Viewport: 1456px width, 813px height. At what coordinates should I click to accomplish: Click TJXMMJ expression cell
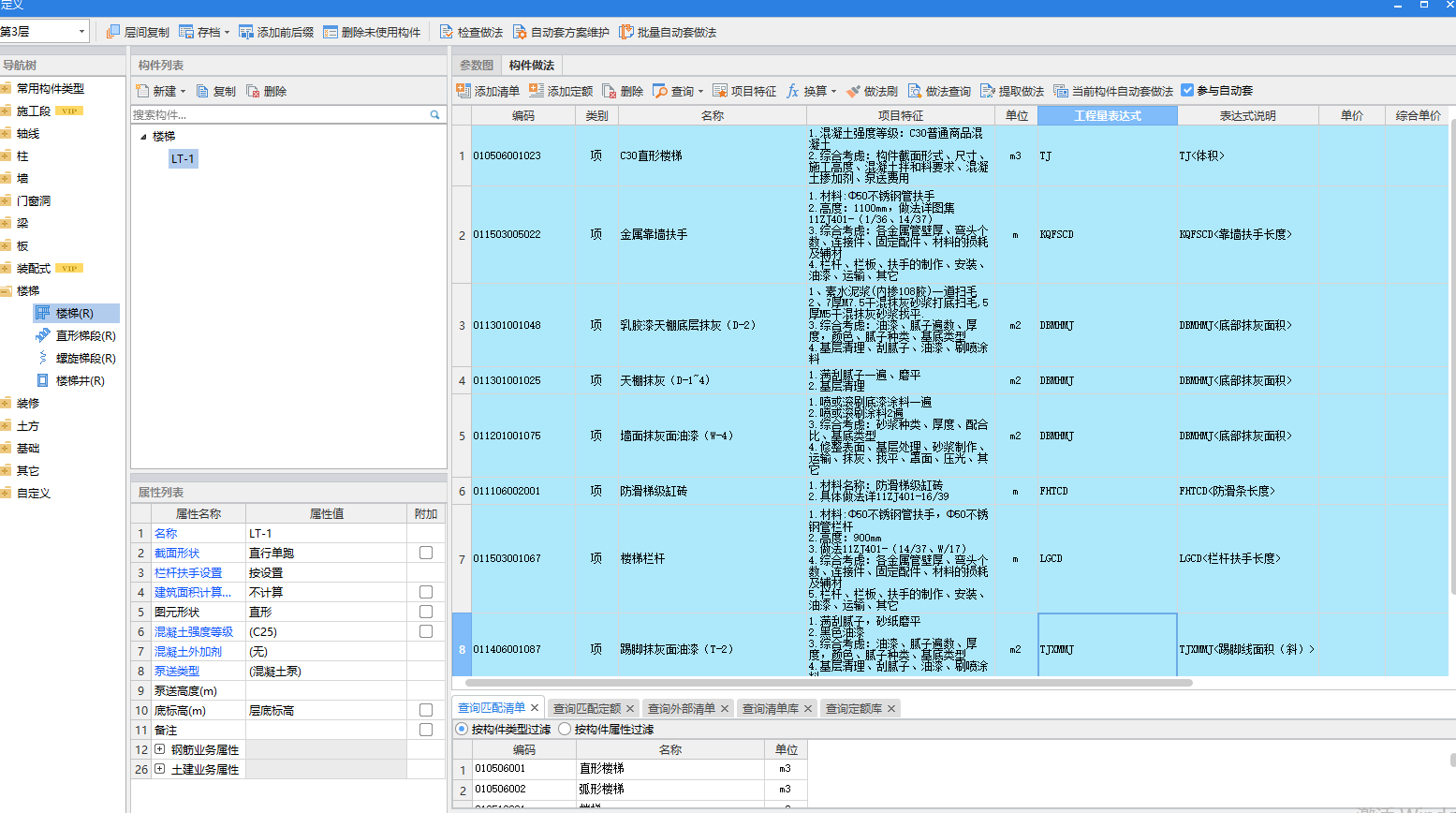click(1108, 645)
